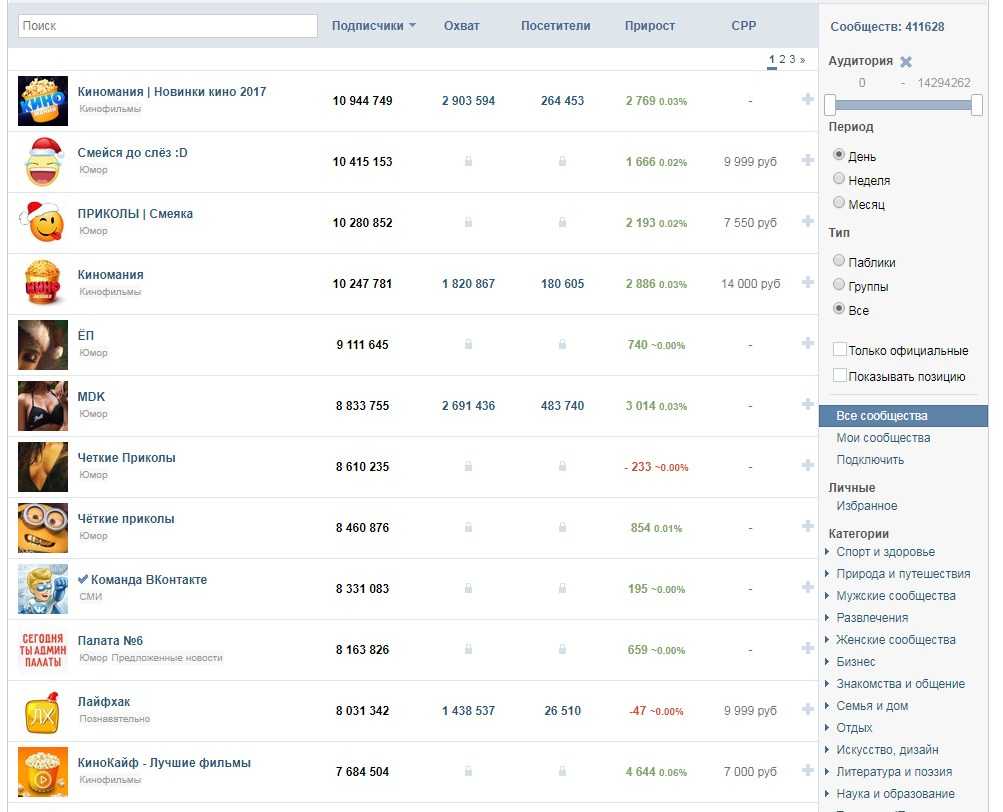Image resolution: width=1003 pixels, height=812 pixels.
Task: Expand the Развлечения category
Action: point(872,618)
